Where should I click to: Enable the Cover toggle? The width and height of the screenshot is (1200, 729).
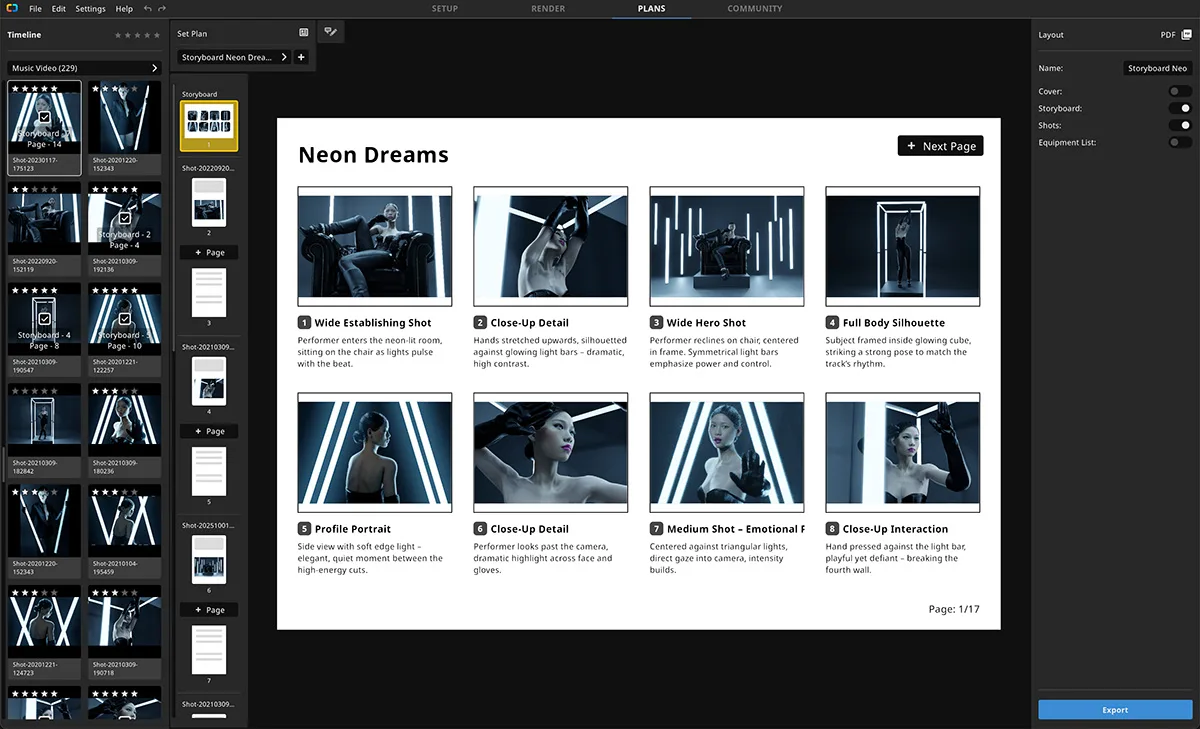(1180, 91)
